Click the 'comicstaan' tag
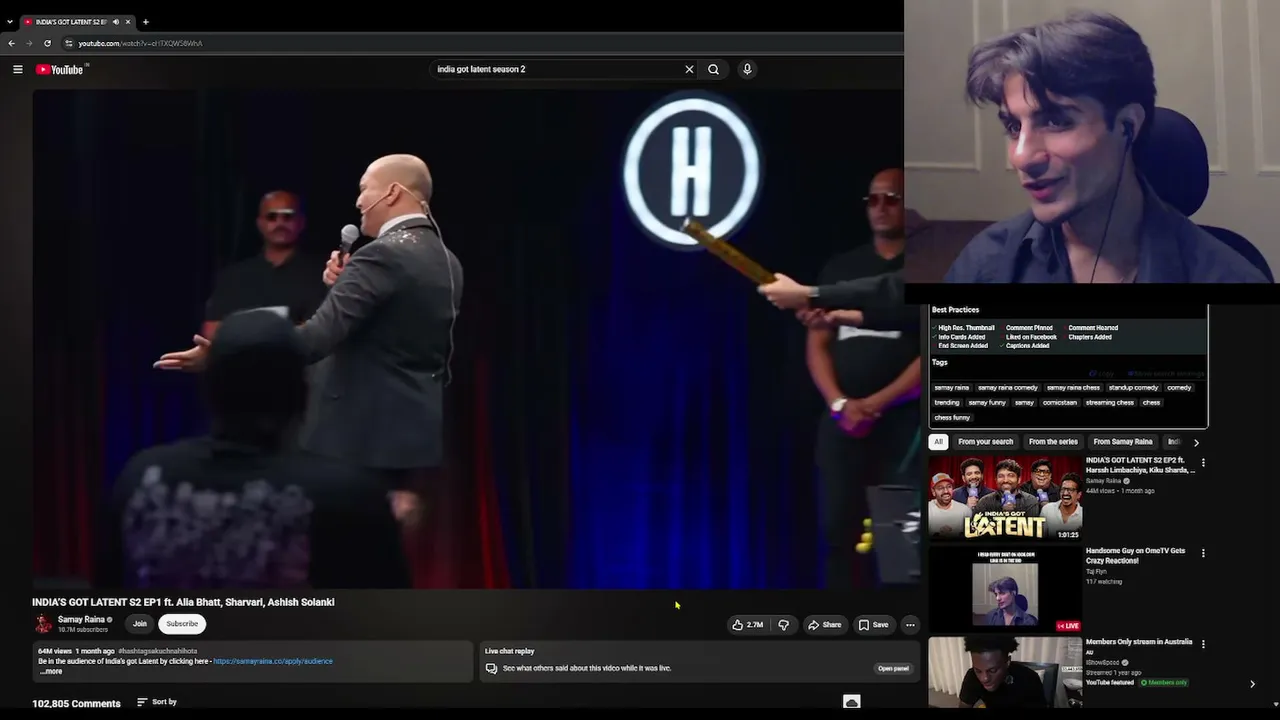The width and height of the screenshot is (1280, 720). pyautogui.click(x=1060, y=403)
